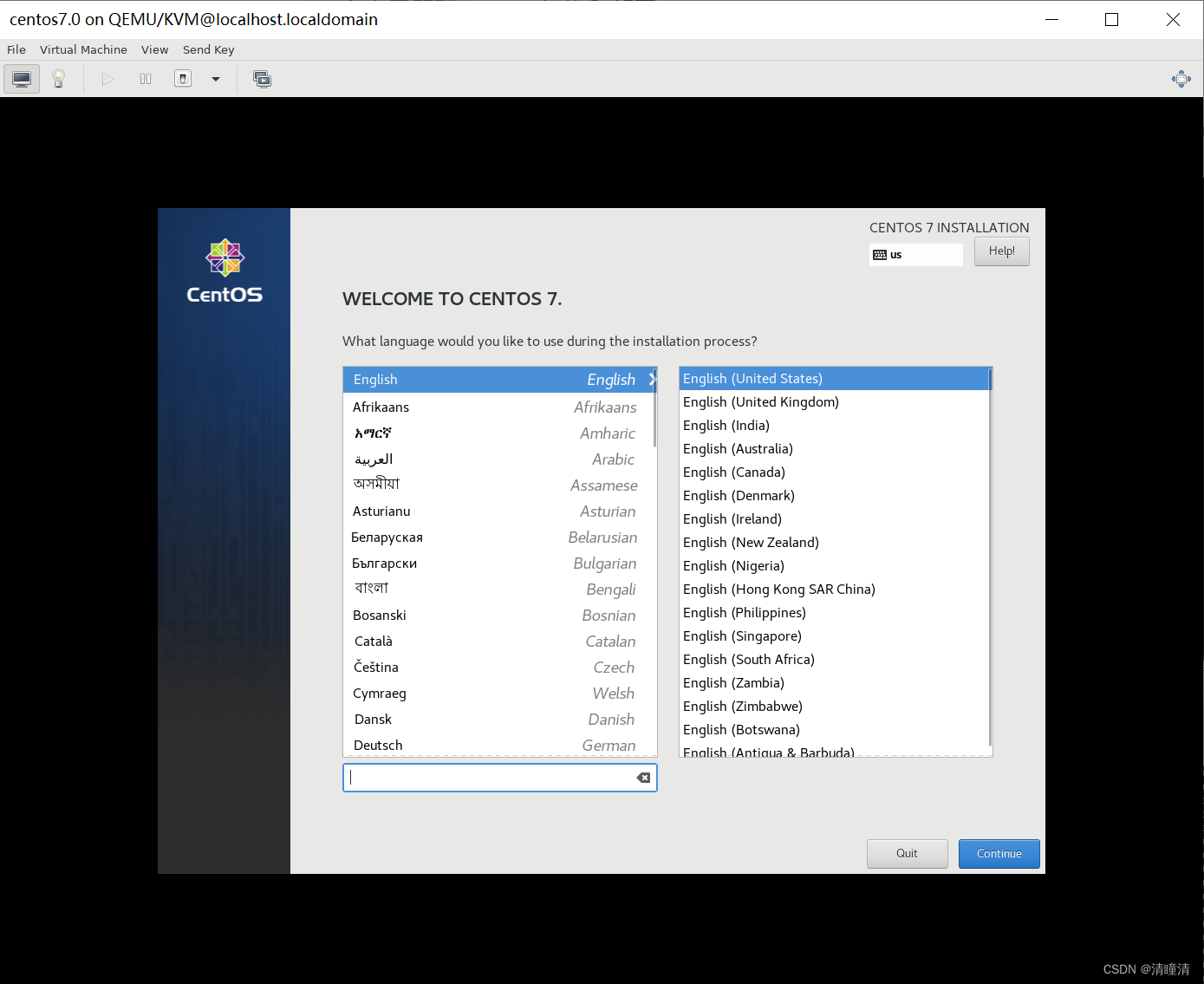Switch to fullscreen view icon
1204x984 pixels.
1181,79
